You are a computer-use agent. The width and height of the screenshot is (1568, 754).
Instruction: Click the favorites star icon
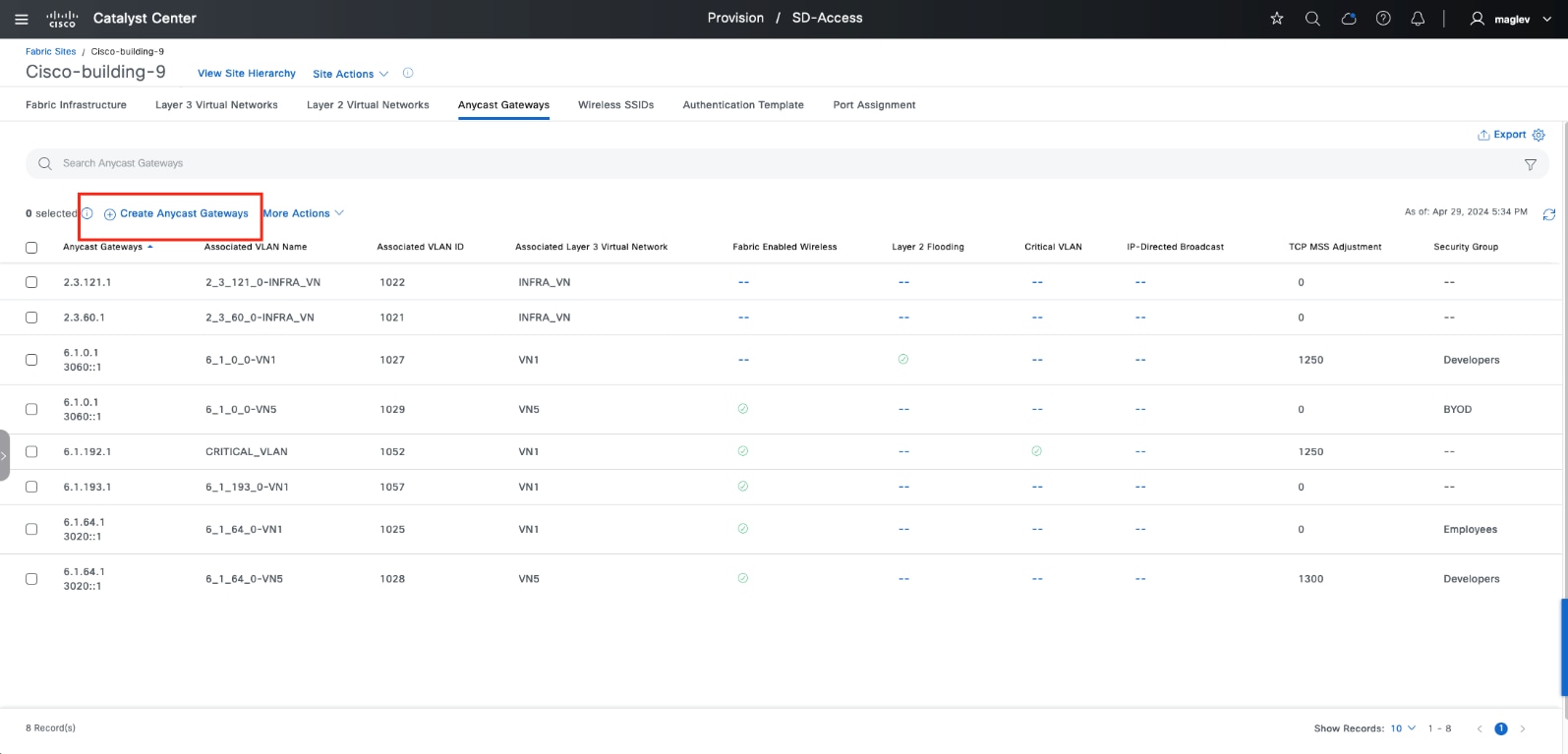click(1276, 19)
